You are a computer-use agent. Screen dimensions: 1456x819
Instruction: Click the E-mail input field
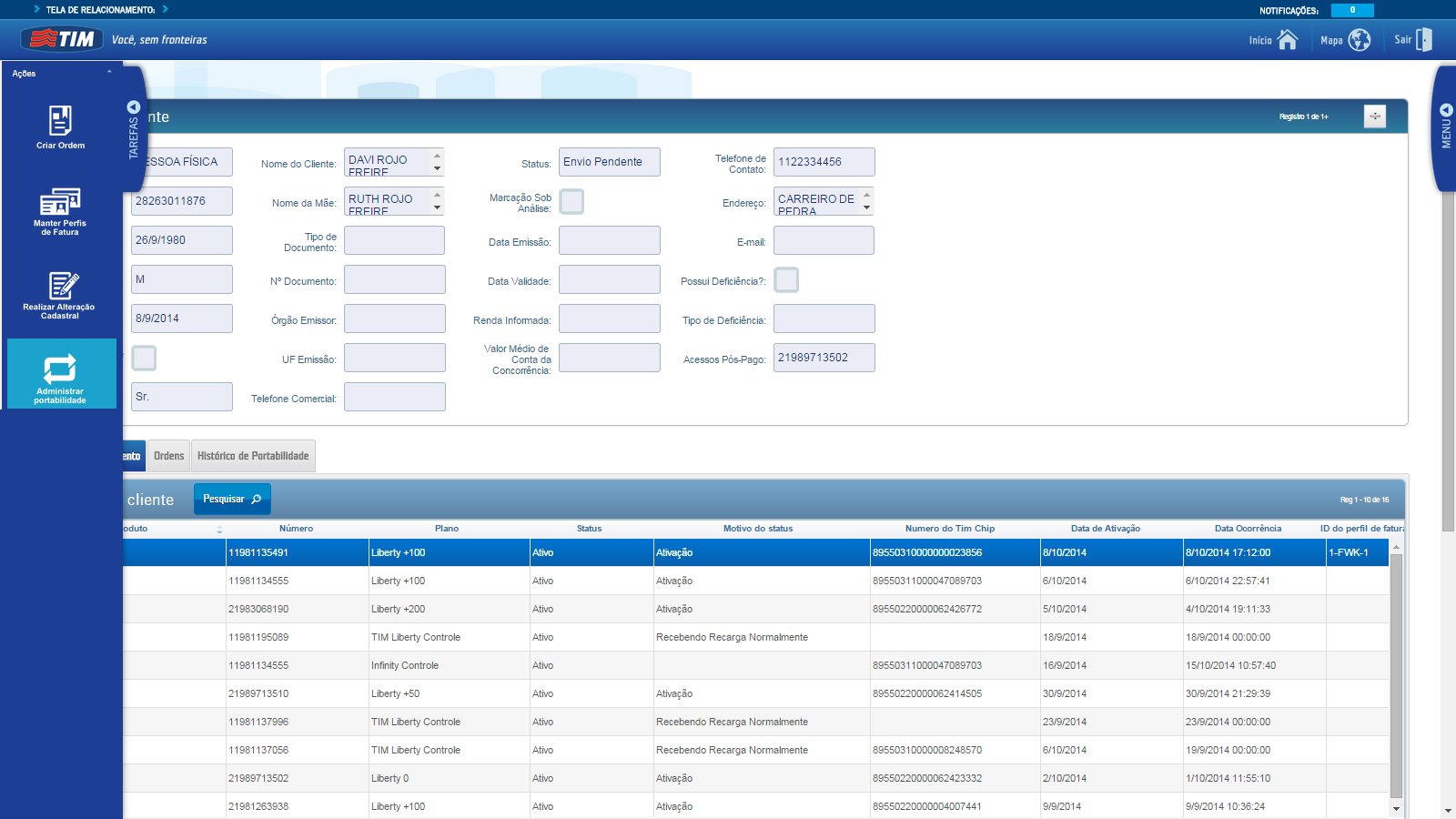(x=824, y=240)
